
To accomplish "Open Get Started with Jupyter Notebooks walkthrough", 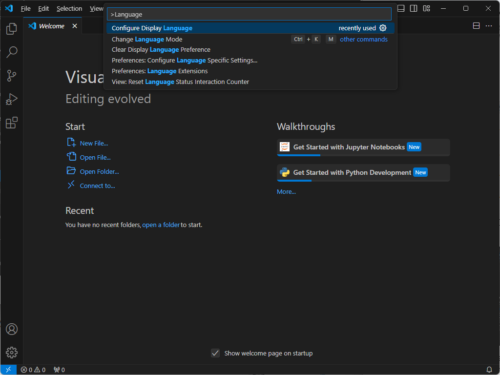I will [x=363, y=147].
